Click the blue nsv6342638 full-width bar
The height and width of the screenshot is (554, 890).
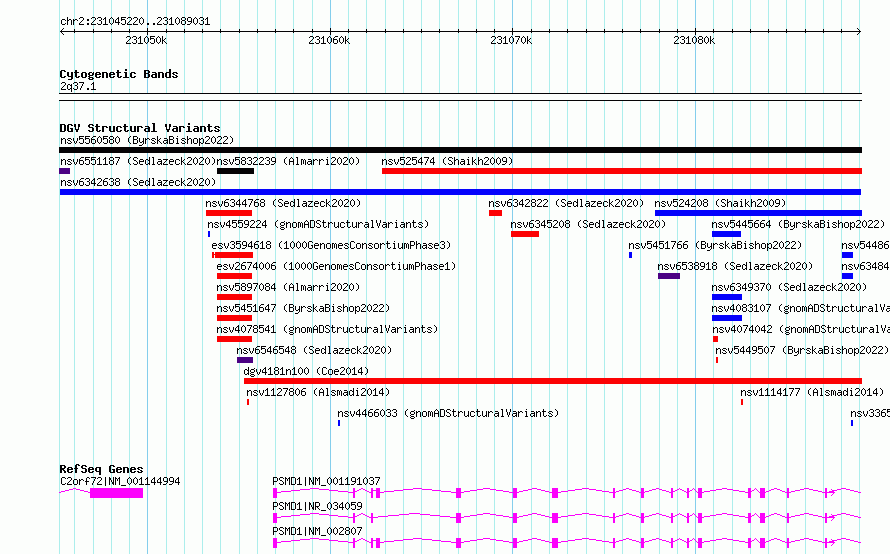tap(460, 192)
